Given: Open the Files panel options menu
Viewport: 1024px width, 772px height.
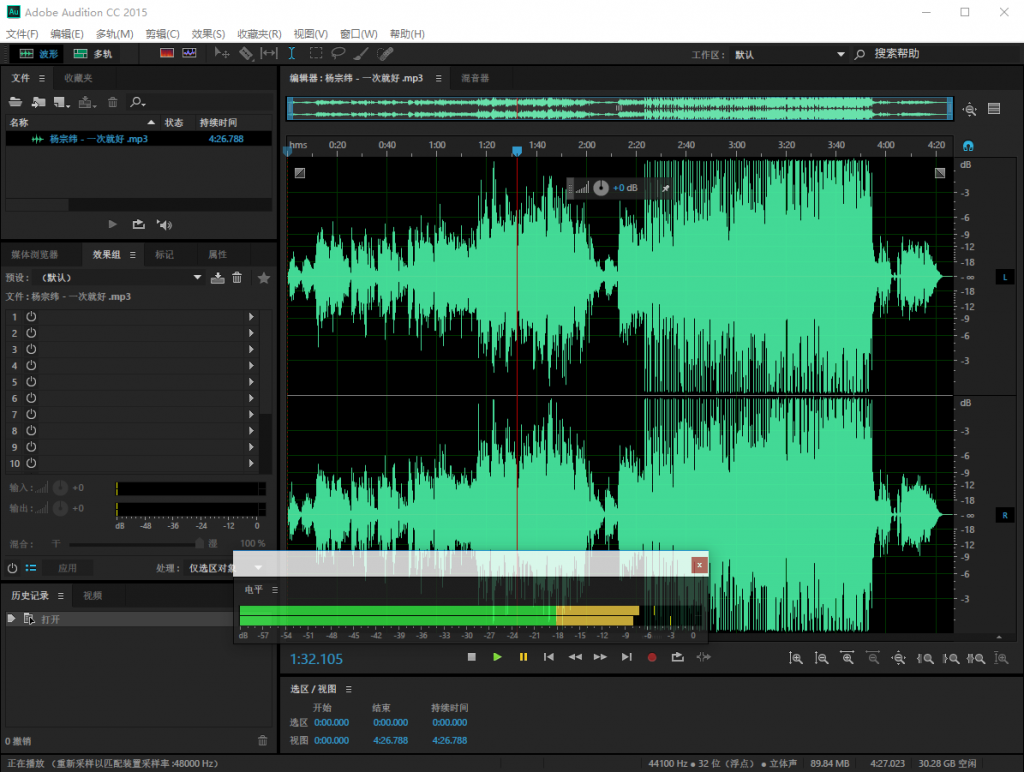Looking at the screenshot, I should click(x=42, y=78).
